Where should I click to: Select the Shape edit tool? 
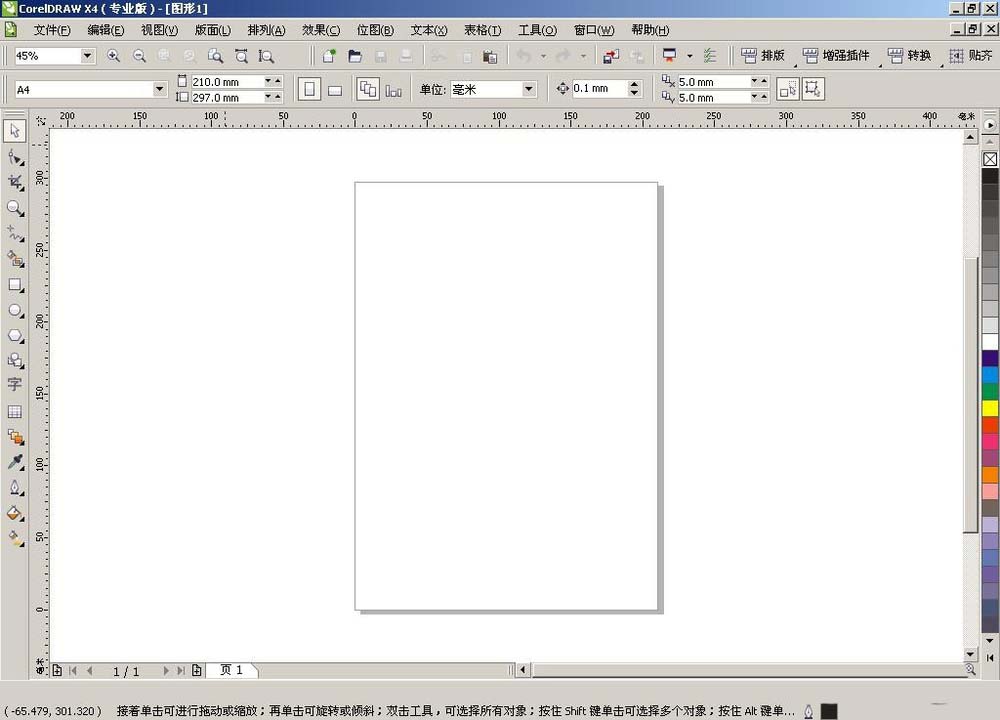(x=15, y=157)
